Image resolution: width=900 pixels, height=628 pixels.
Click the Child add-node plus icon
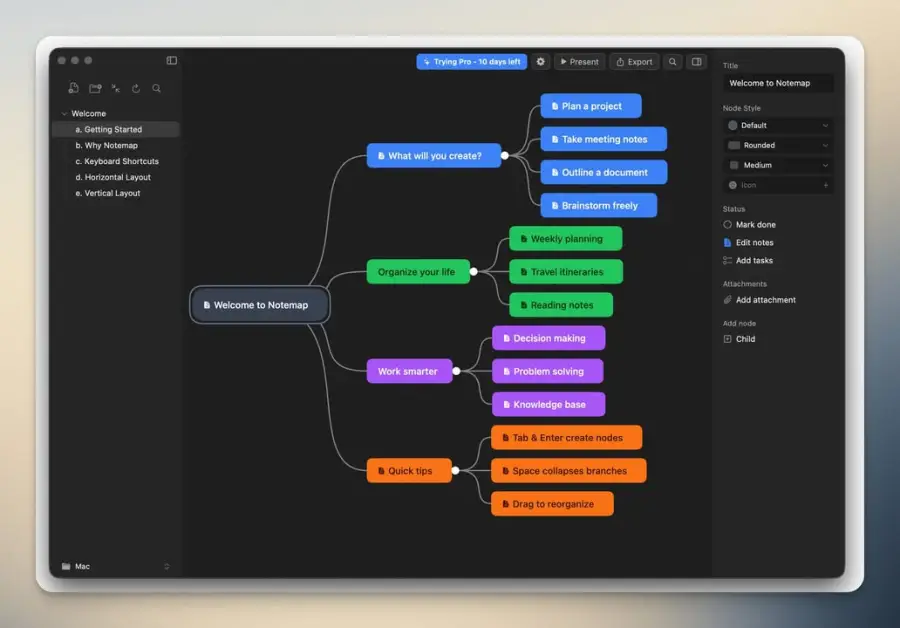tap(727, 339)
